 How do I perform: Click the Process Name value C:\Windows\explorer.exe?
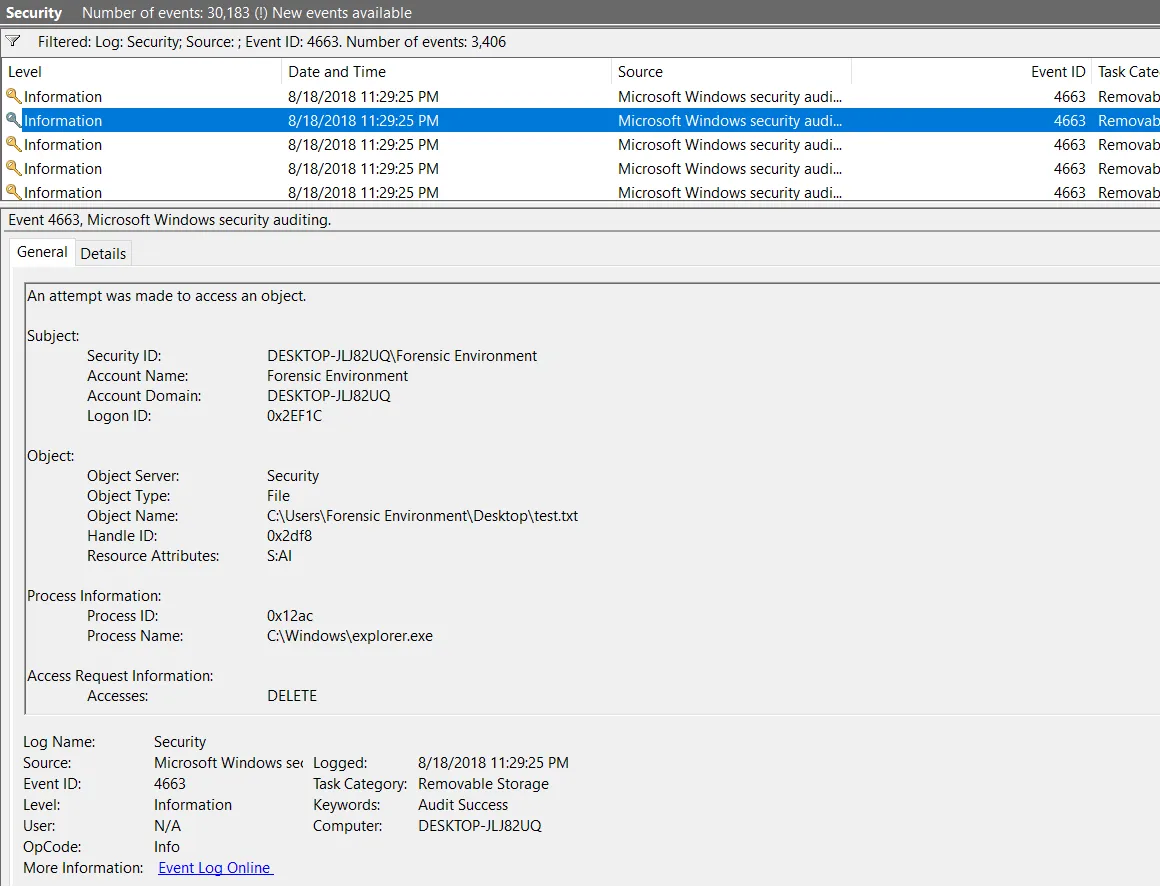(x=350, y=636)
